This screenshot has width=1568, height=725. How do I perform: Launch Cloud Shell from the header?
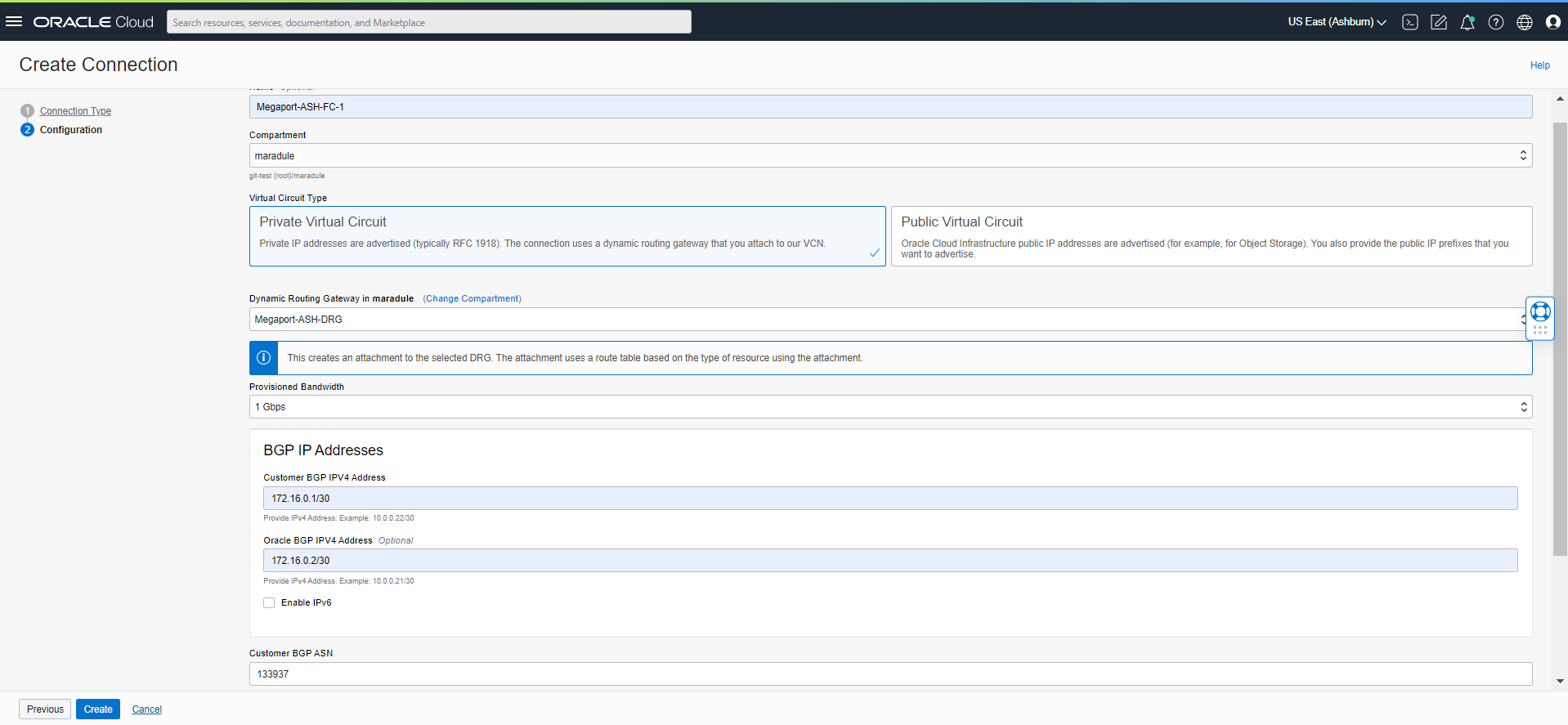coord(1410,22)
